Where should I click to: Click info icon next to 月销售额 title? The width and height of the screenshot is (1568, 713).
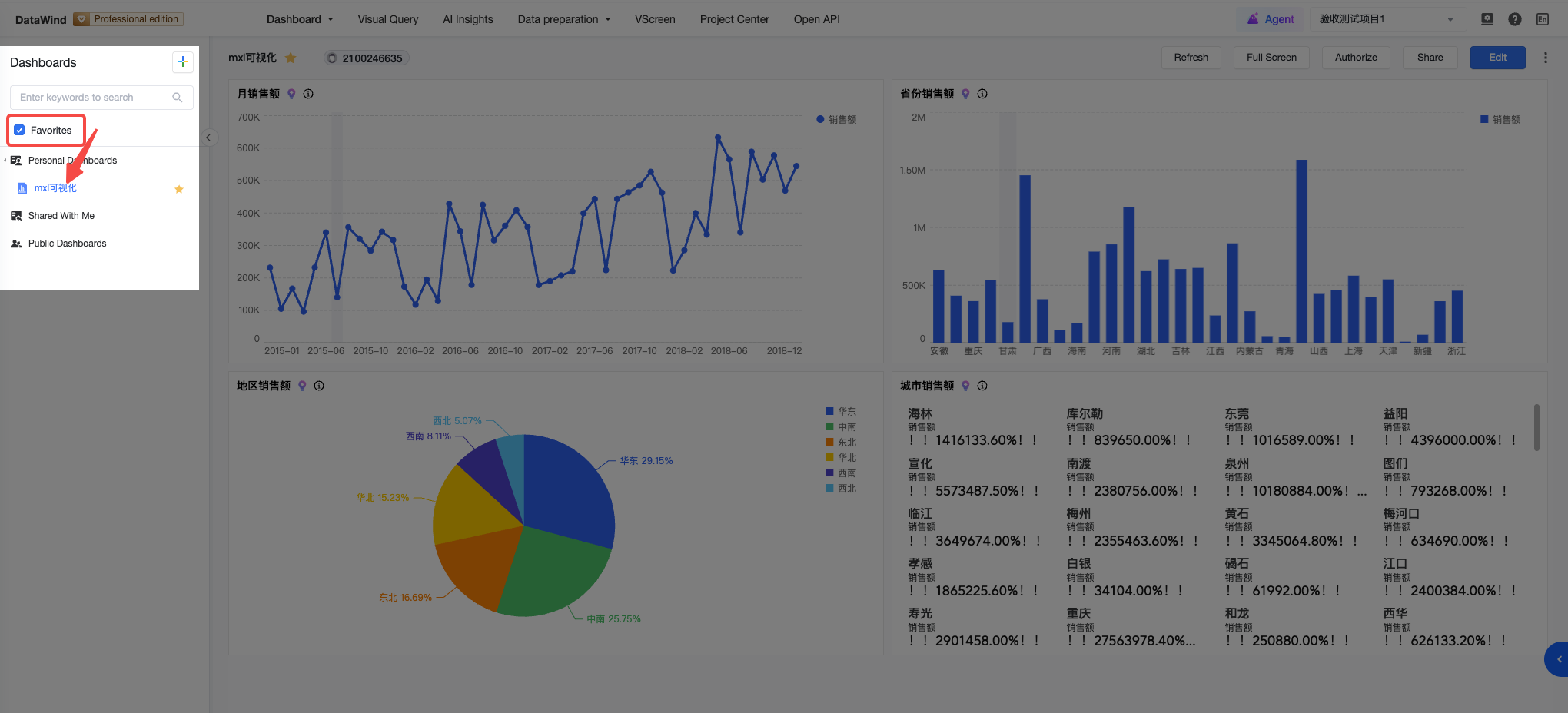[x=308, y=94]
